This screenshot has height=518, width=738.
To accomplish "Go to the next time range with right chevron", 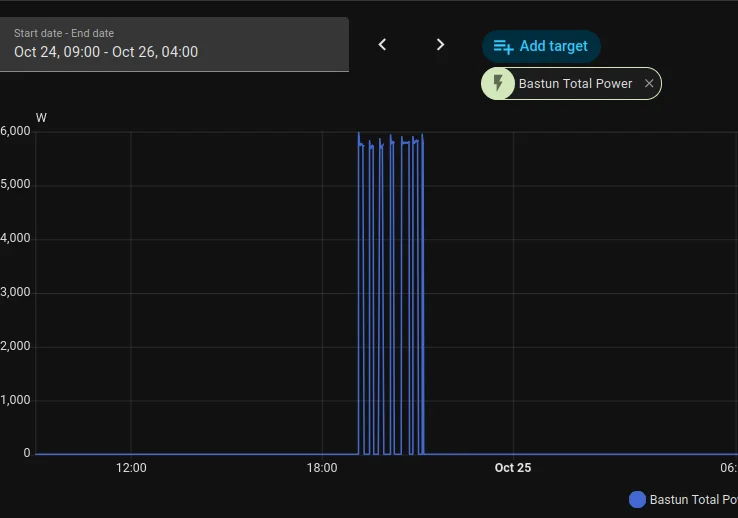I will (440, 45).
